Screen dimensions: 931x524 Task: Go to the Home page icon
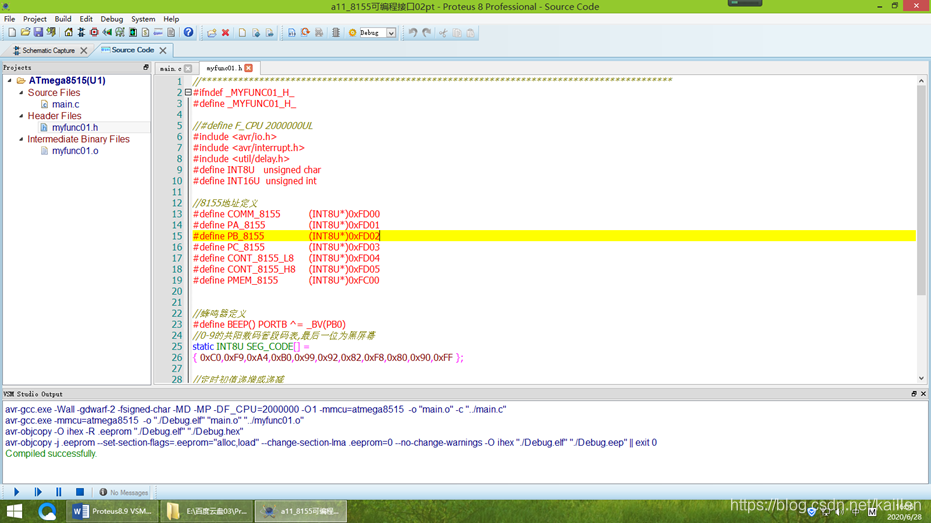coord(68,33)
